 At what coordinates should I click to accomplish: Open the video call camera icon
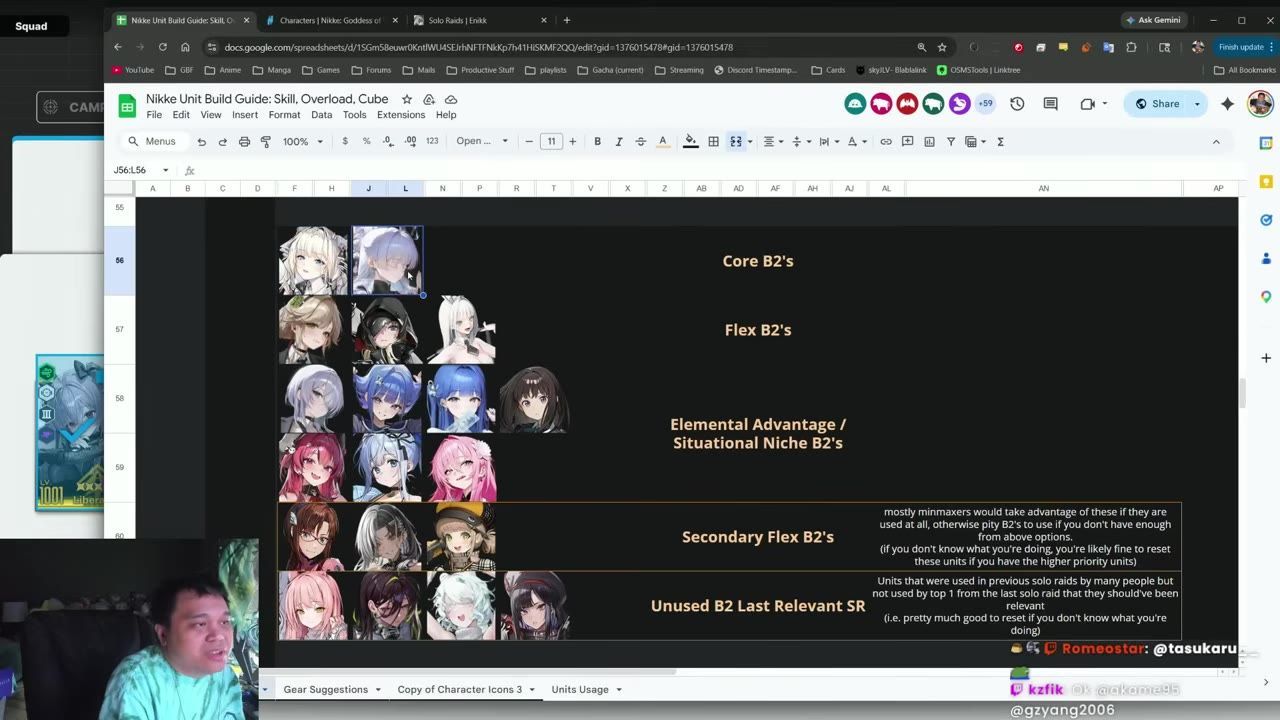1088,104
